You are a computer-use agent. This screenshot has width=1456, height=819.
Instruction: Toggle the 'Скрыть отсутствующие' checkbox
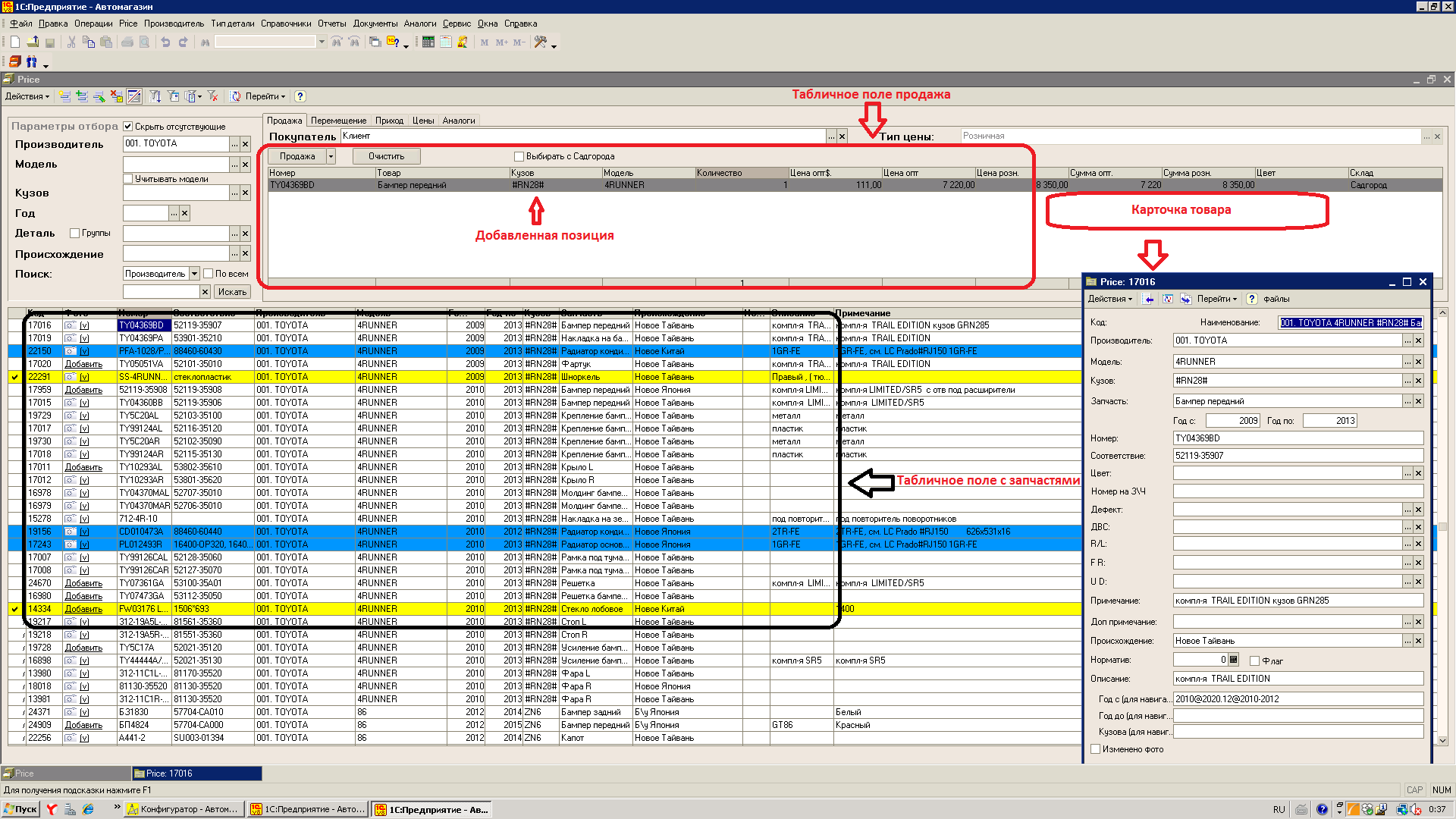pos(128,127)
